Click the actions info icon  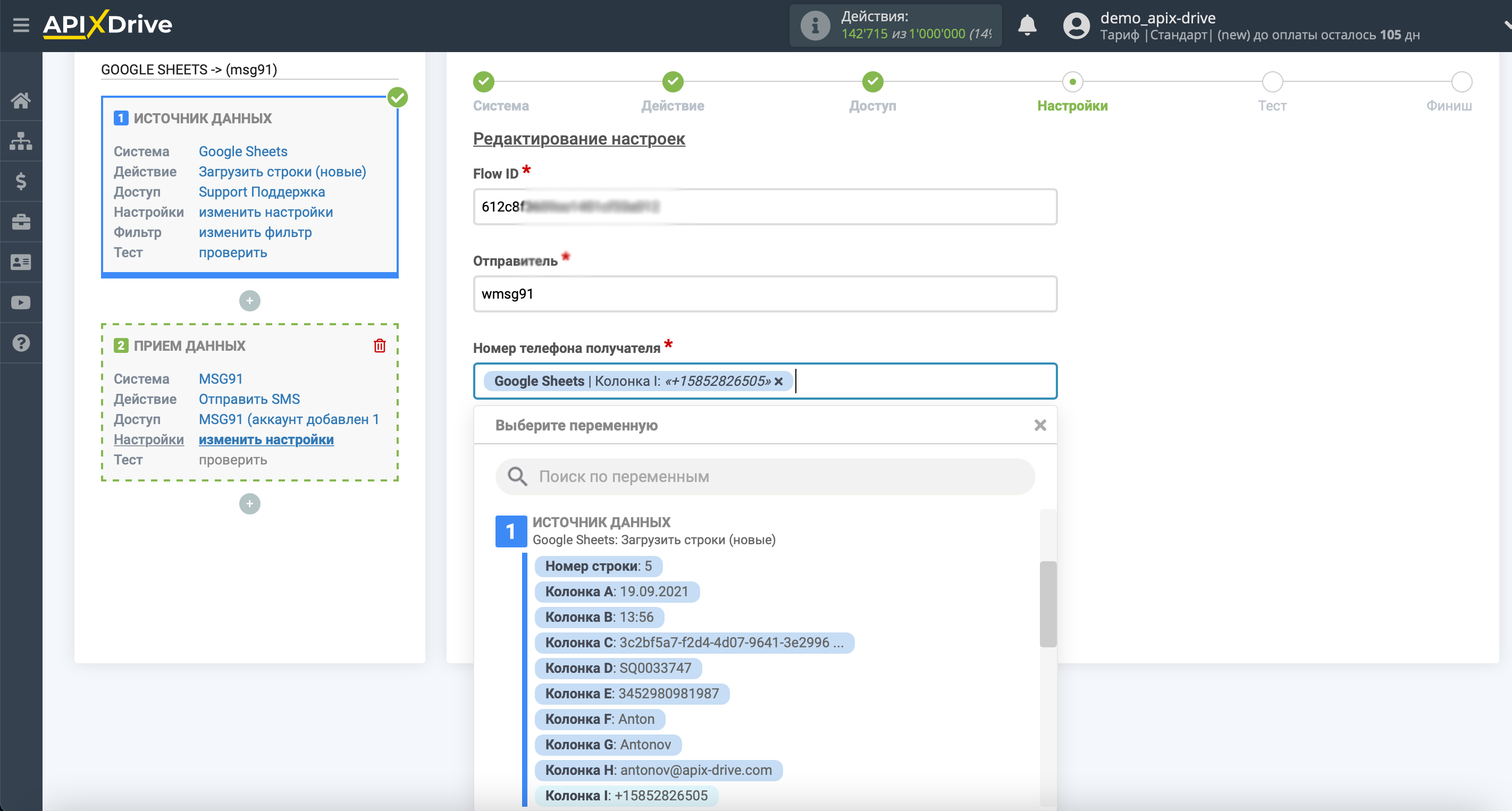tap(814, 25)
